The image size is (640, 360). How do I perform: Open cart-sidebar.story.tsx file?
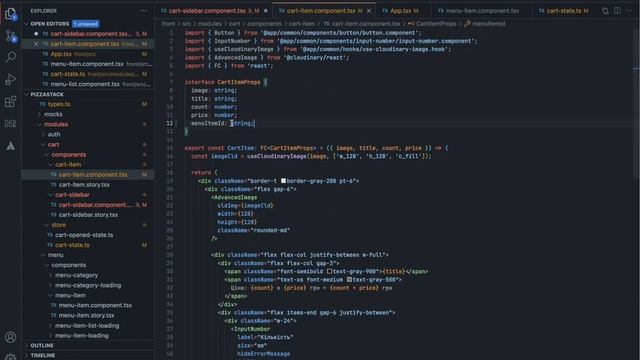(88, 215)
